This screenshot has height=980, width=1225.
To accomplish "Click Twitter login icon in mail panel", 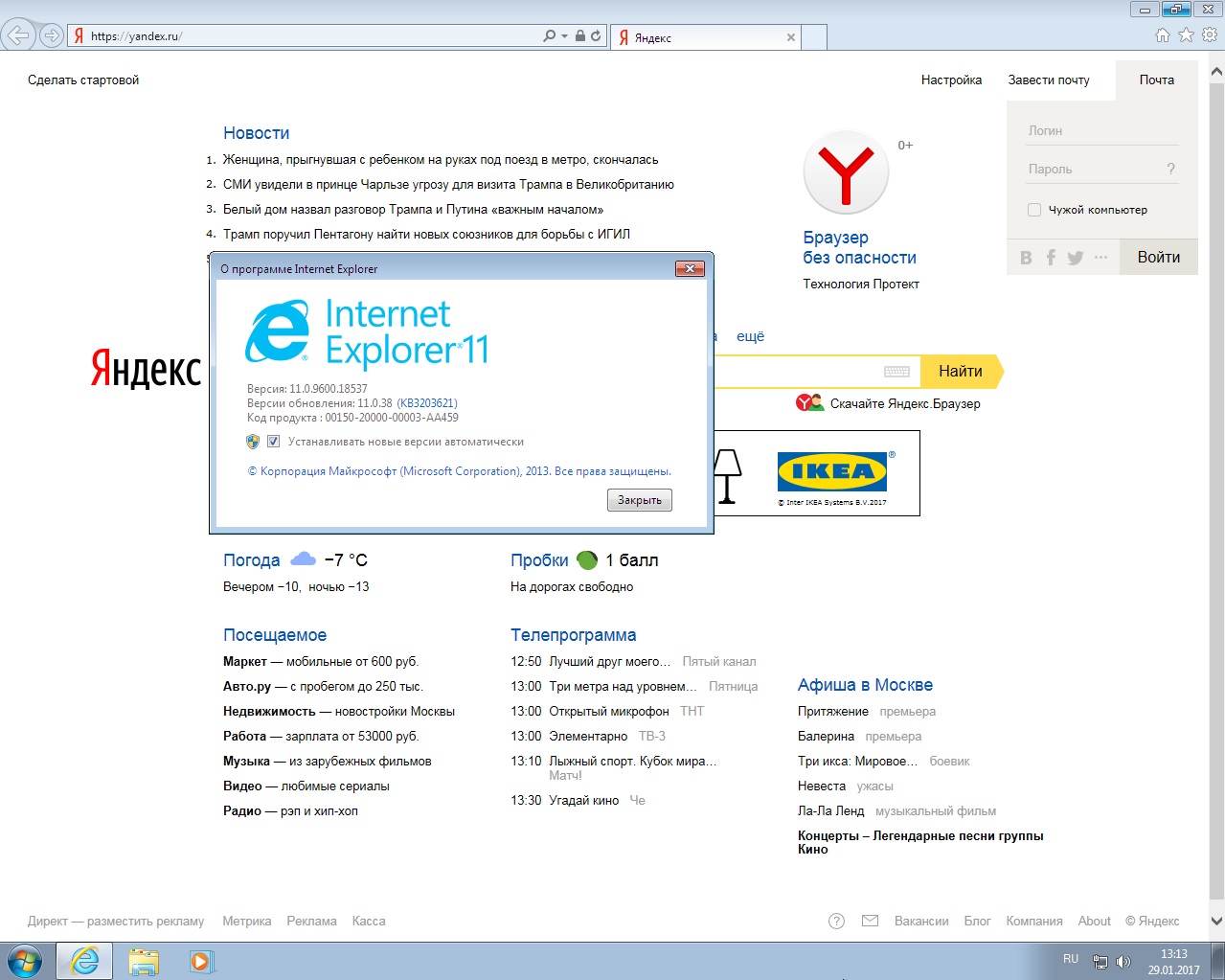I will pyautogui.click(x=1076, y=258).
